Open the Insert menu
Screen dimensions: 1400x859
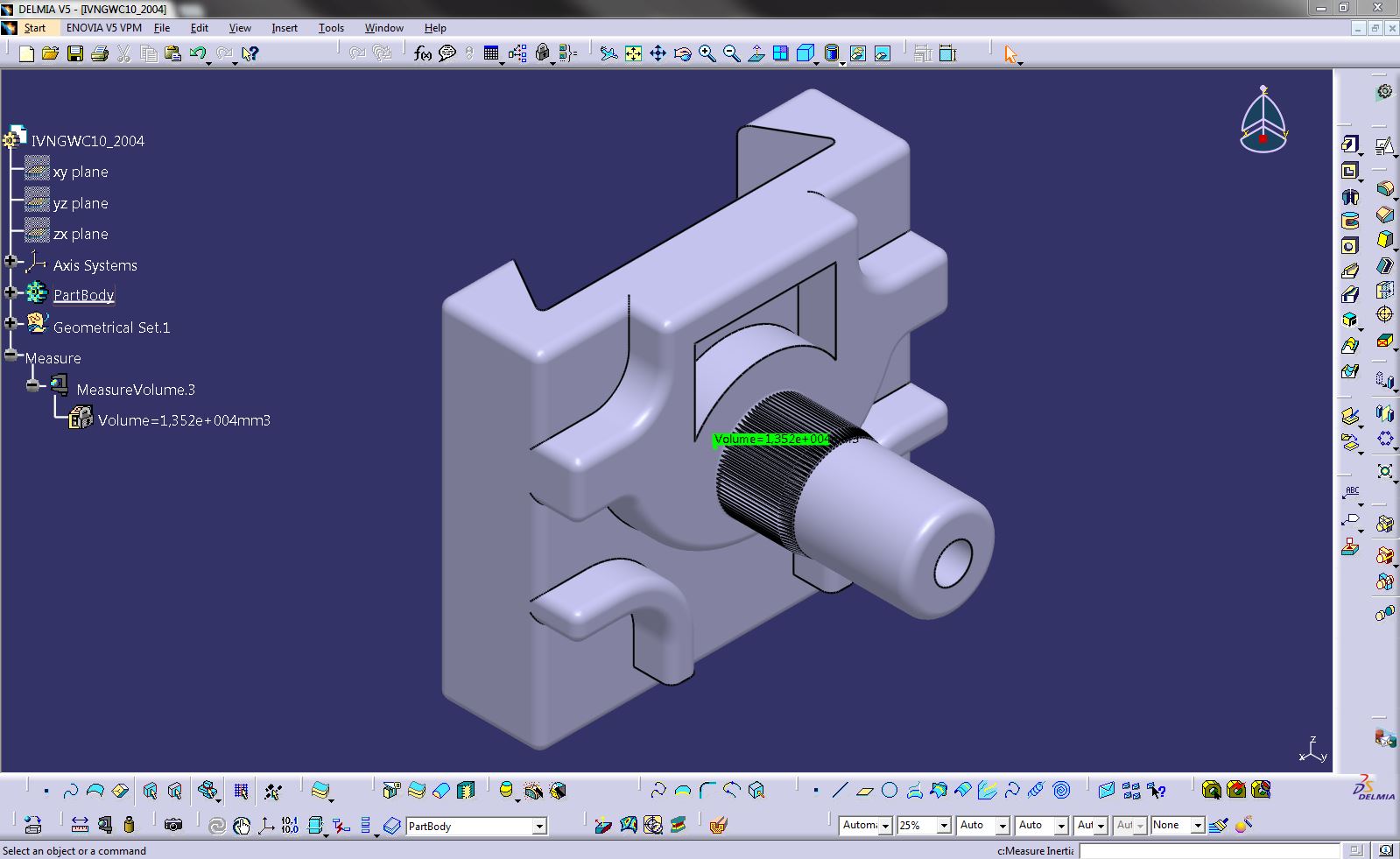[x=285, y=28]
